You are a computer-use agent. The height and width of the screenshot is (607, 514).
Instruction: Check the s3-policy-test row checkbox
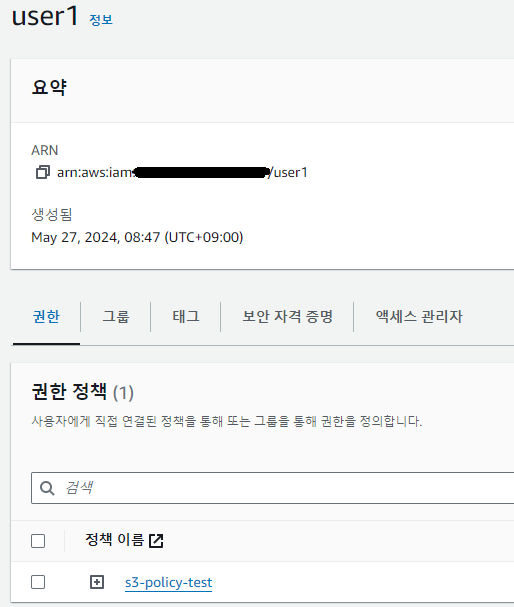[x=38, y=582]
